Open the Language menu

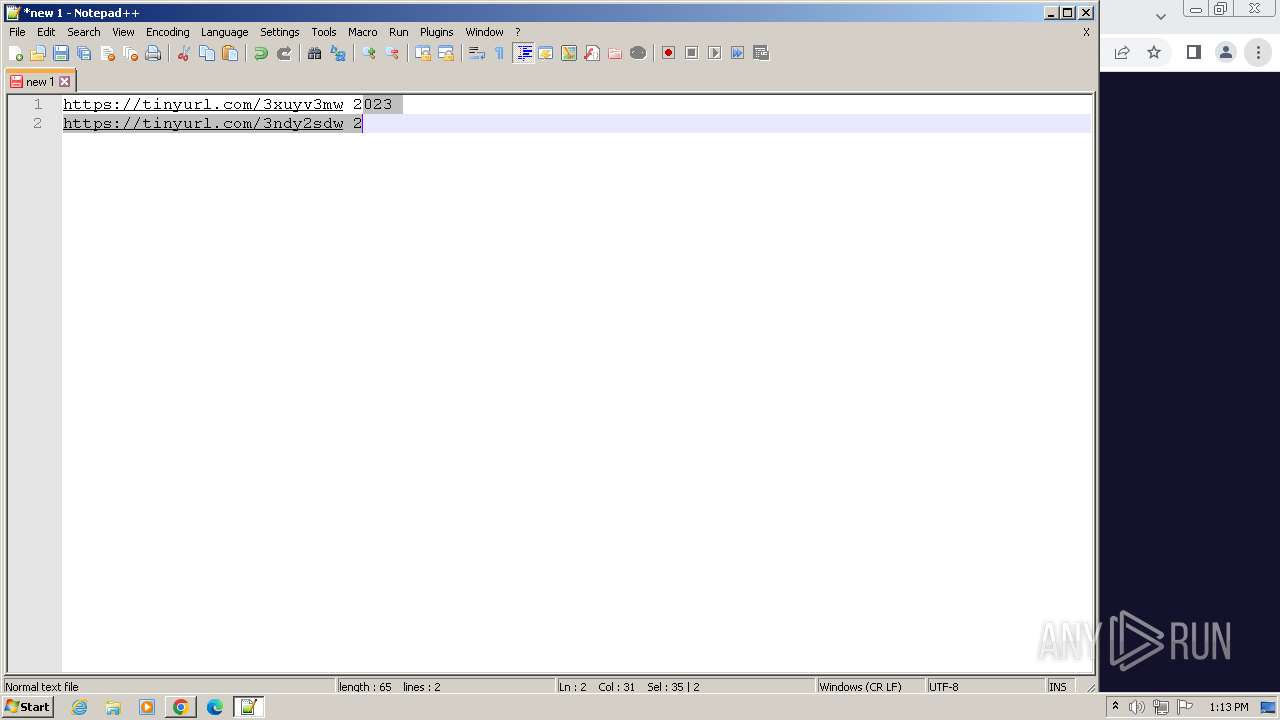pyautogui.click(x=224, y=32)
